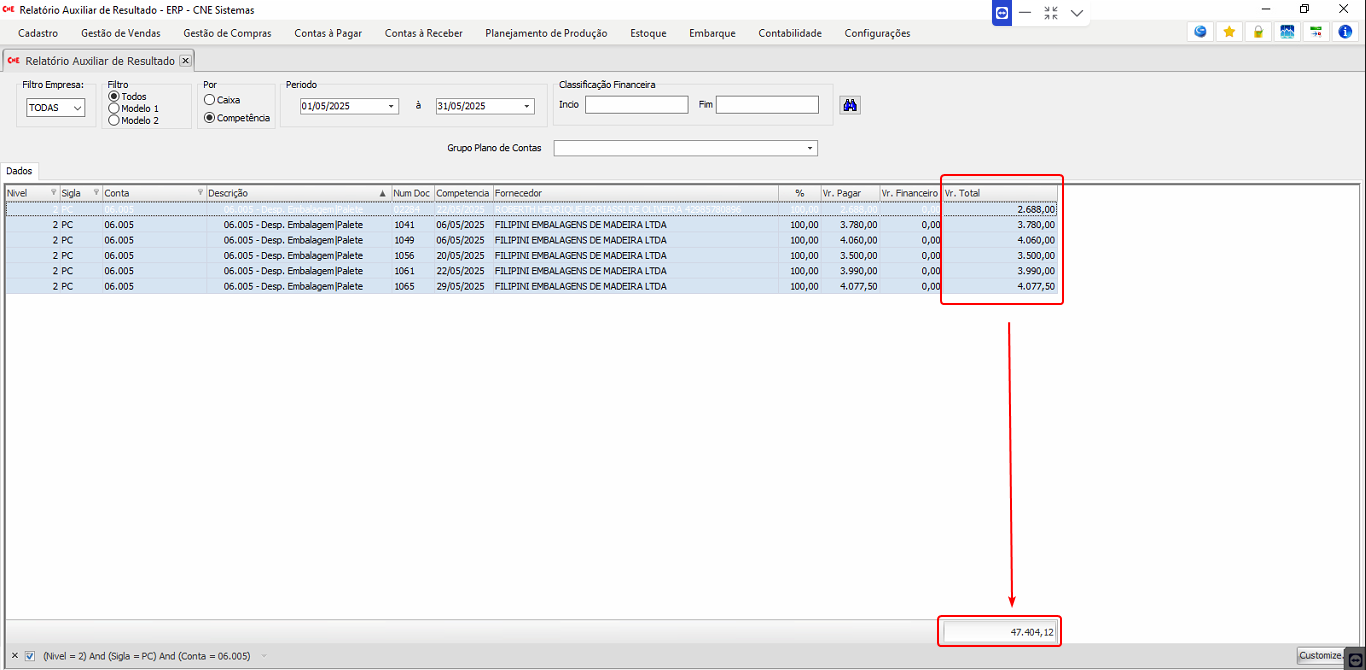The image size is (1366, 670).
Task: Expand the Grupo Plano de Contas dropdown
Action: [x=809, y=149]
